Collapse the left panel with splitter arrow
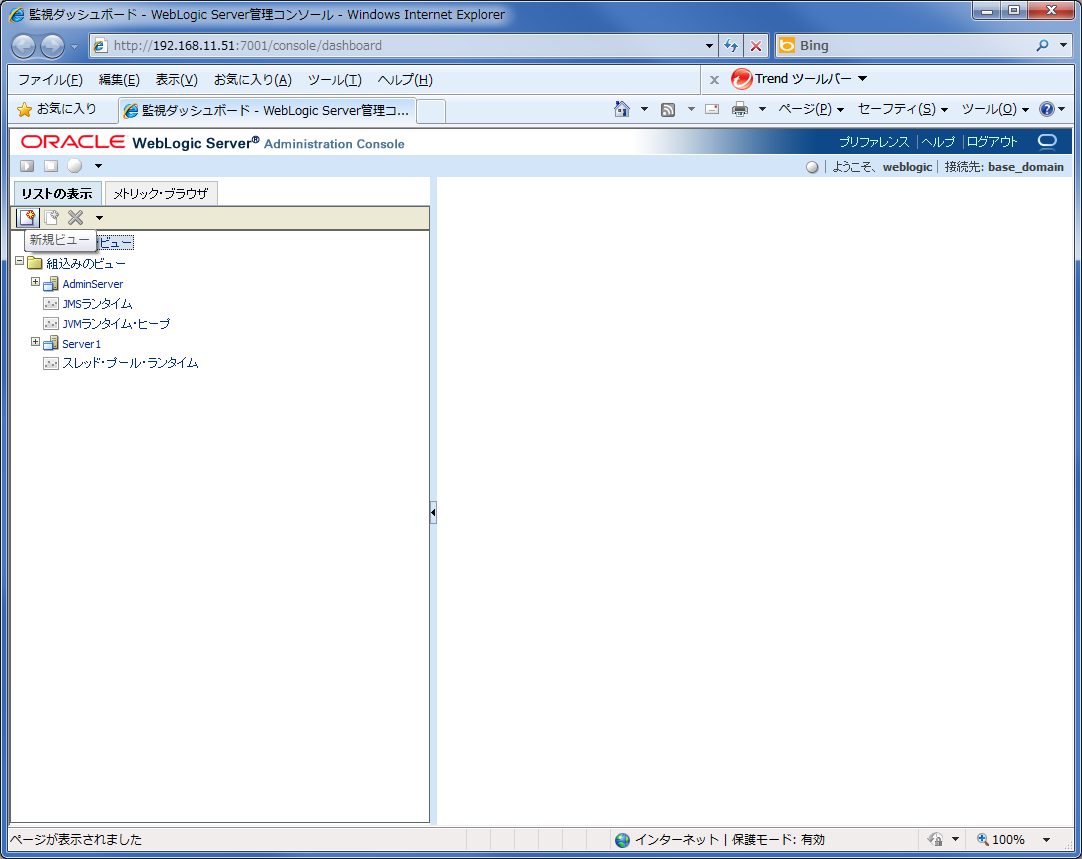This screenshot has width=1082, height=859. pos(433,513)
